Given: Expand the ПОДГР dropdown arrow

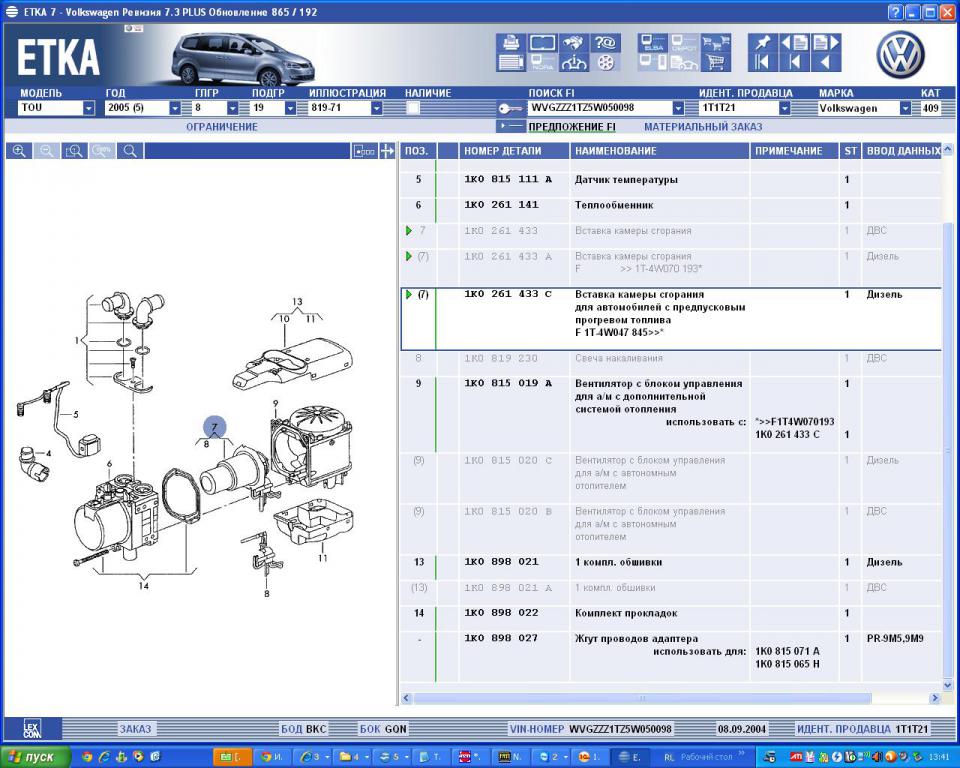Looking at the screenshot, I should pyautogui.click(x=290, y=108).
